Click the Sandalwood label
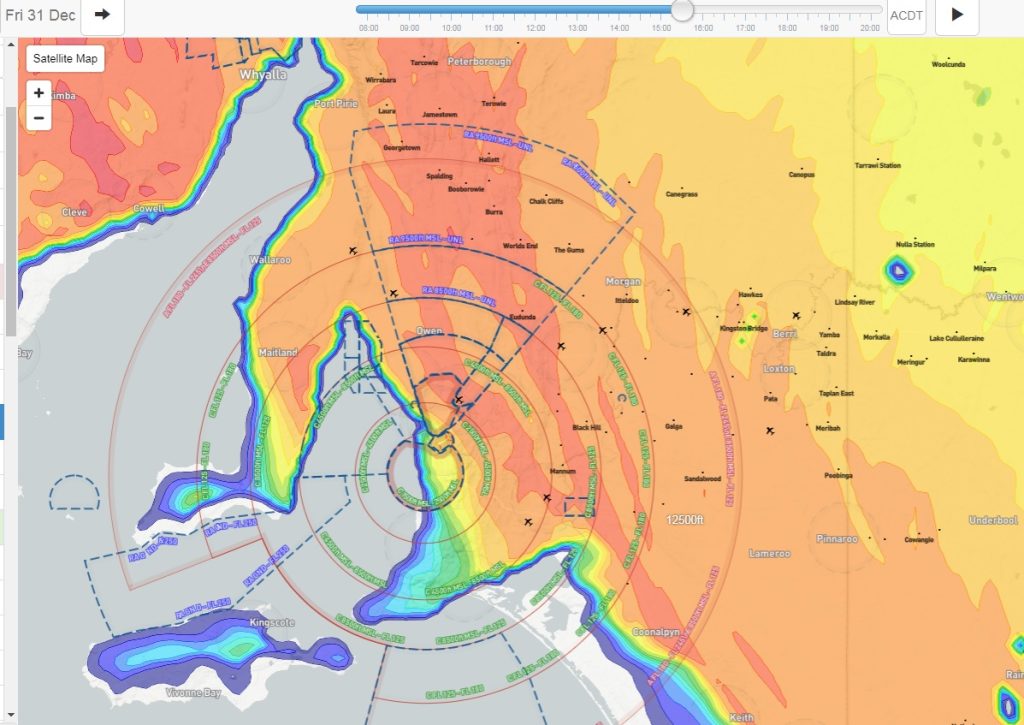The width and height of the screenshot is (1024, 725). (x=703, y=479)
